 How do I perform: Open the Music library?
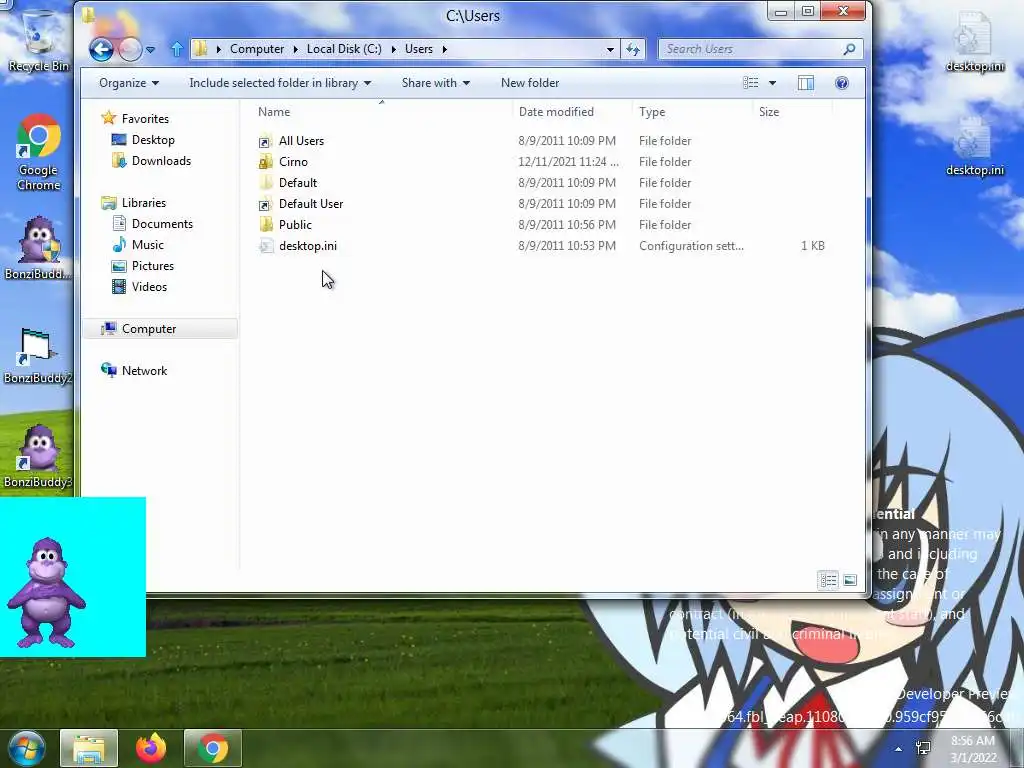click(148, 244)
